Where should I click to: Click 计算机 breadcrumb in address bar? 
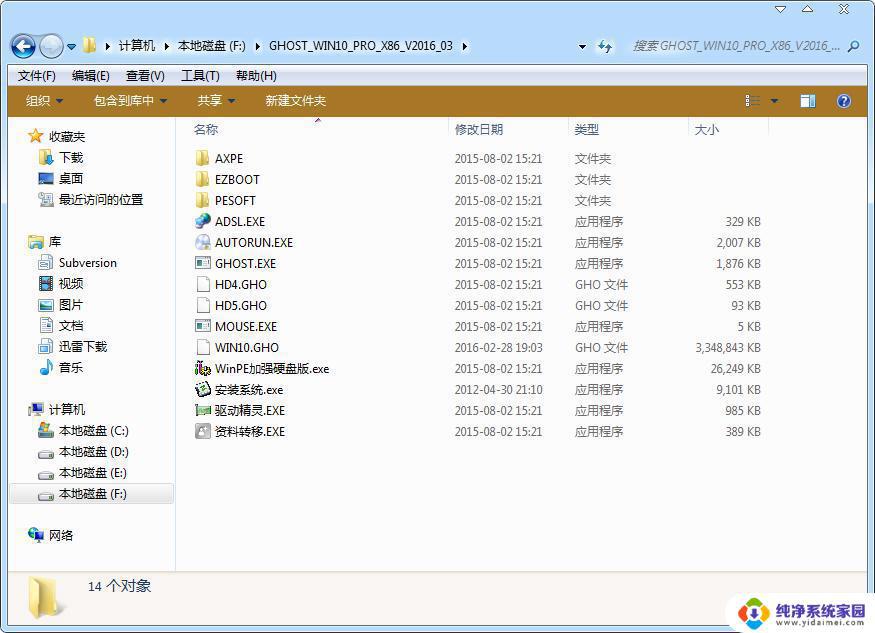coord(137,46)
